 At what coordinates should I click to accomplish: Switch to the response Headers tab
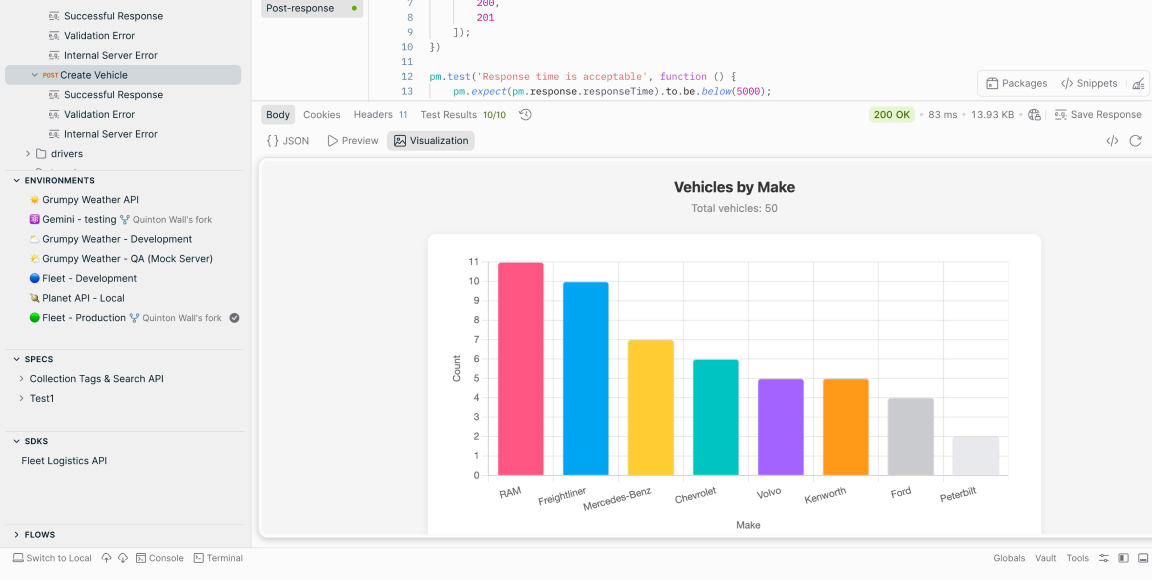pos(380,115)
